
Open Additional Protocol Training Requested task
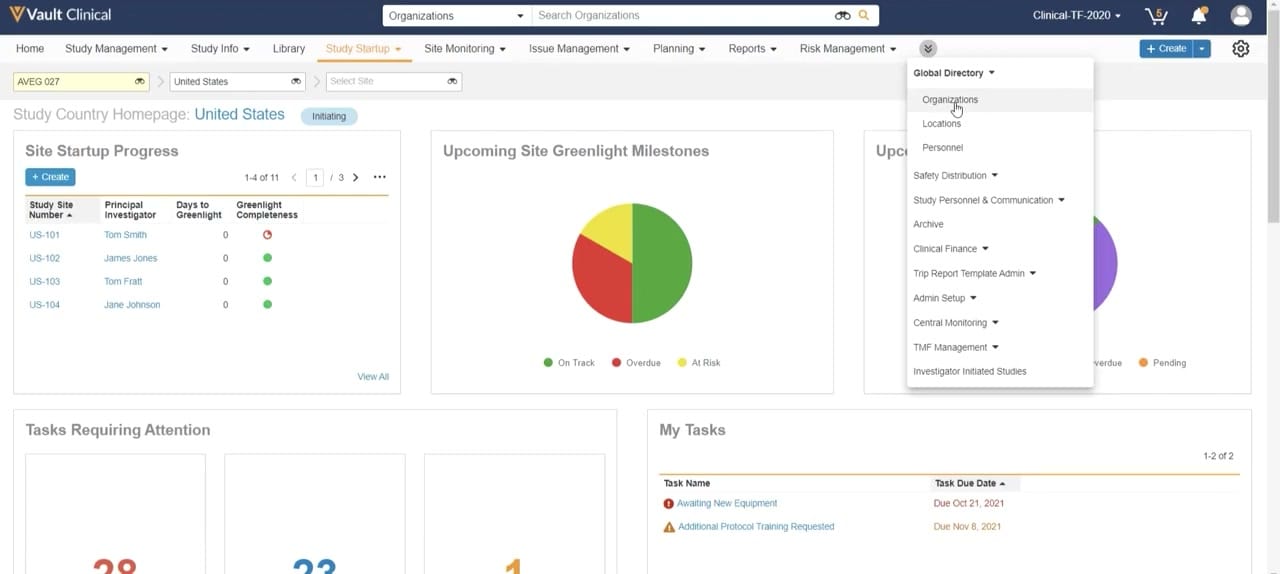pyautogui.click(x=756, y=527)
